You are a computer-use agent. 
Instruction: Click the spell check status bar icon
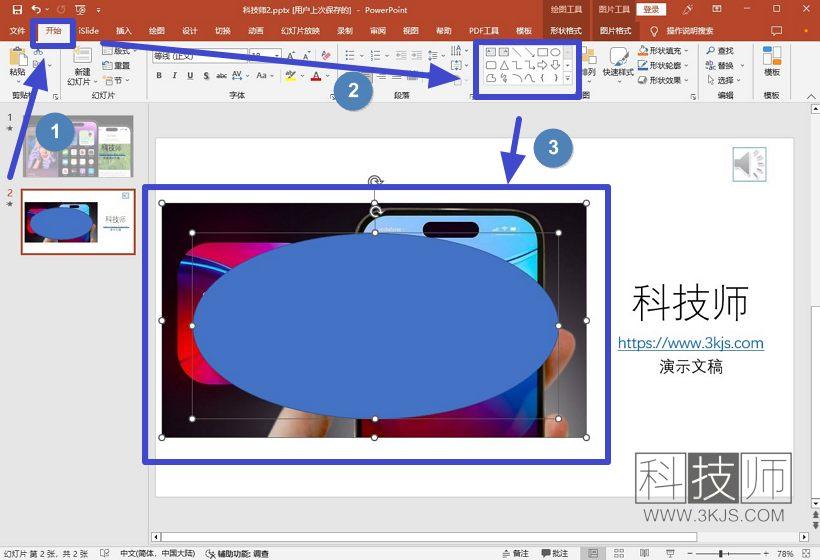(105, 553)
